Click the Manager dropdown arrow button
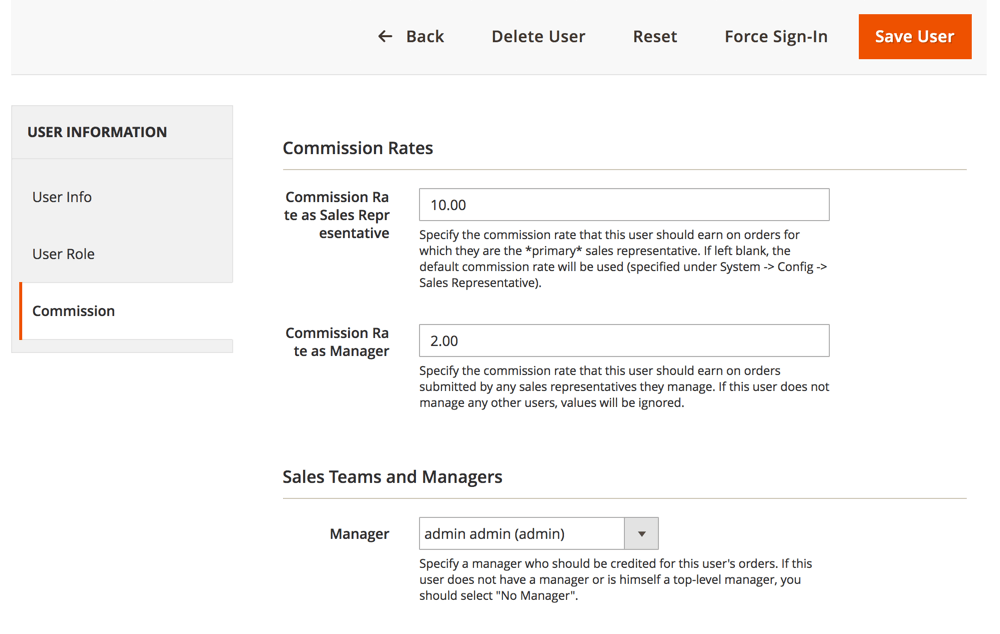 [641, 534]
